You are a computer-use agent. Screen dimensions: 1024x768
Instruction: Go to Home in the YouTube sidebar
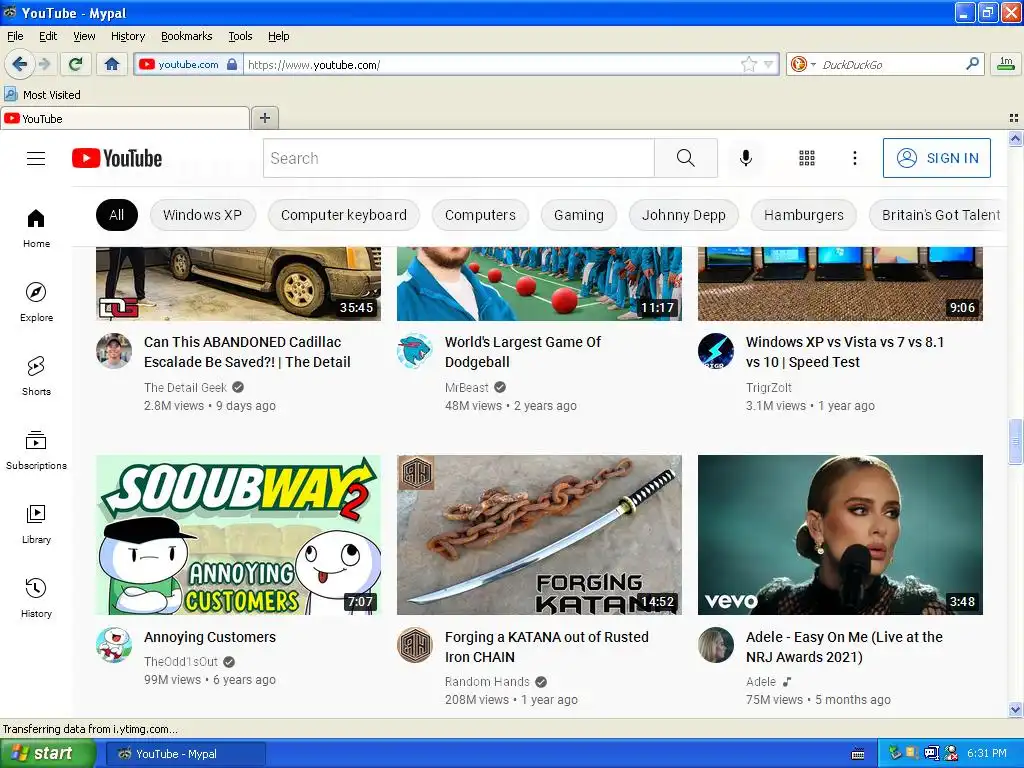click(36, 228)
